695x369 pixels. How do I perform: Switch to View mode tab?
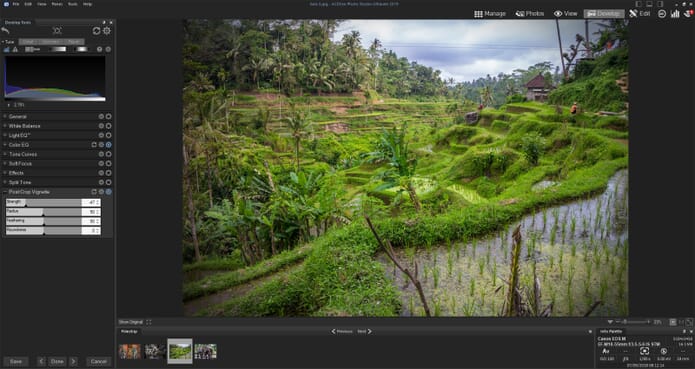pos(566,14)
